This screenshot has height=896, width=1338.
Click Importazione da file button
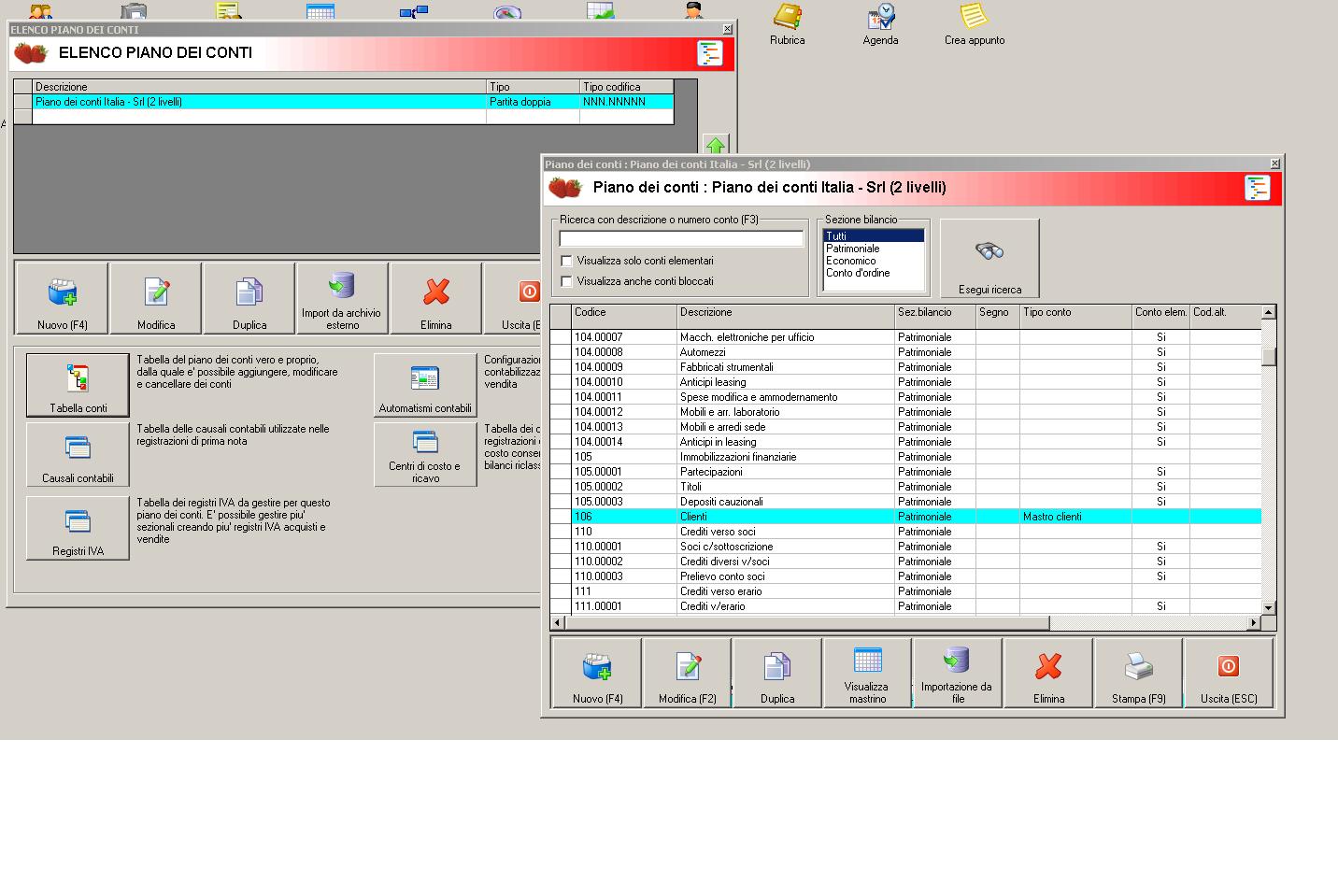click(957, 673)
